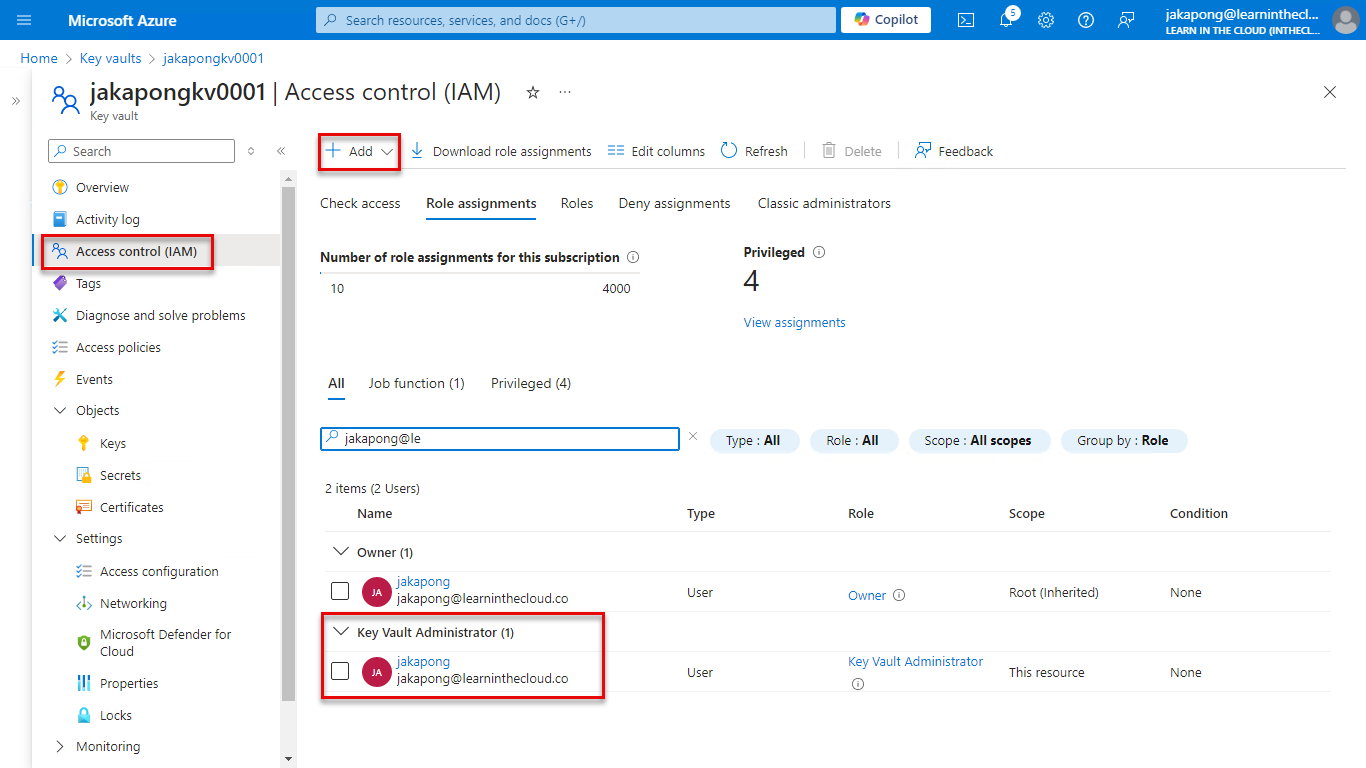The width and height of the screenshot is (1366, 768).
Task: Switch to the Roles tab
Action: pos(577,203)
